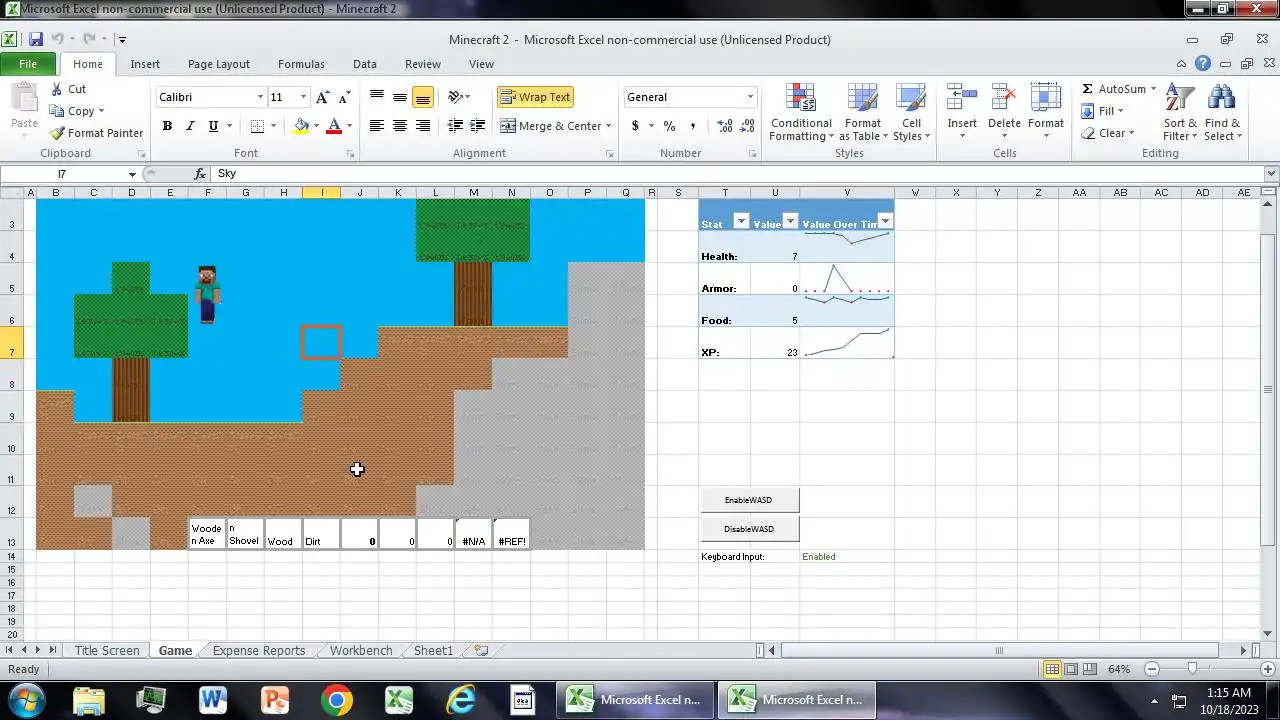Open Excel Help question mark icon
Image resolution: width=1280 pixels, height=720 pixels.
point(1203,64)
